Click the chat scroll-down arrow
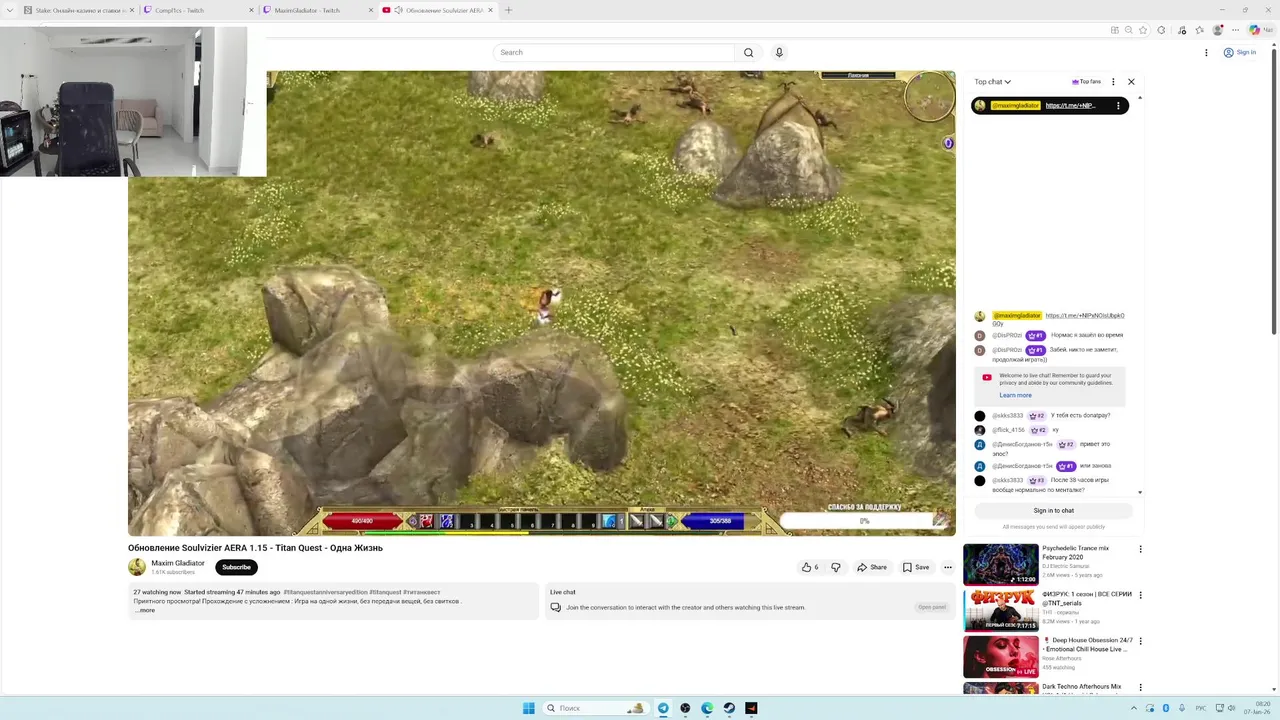The image size is (1280, 720). pyautogui.click(x=1140, y=492)
